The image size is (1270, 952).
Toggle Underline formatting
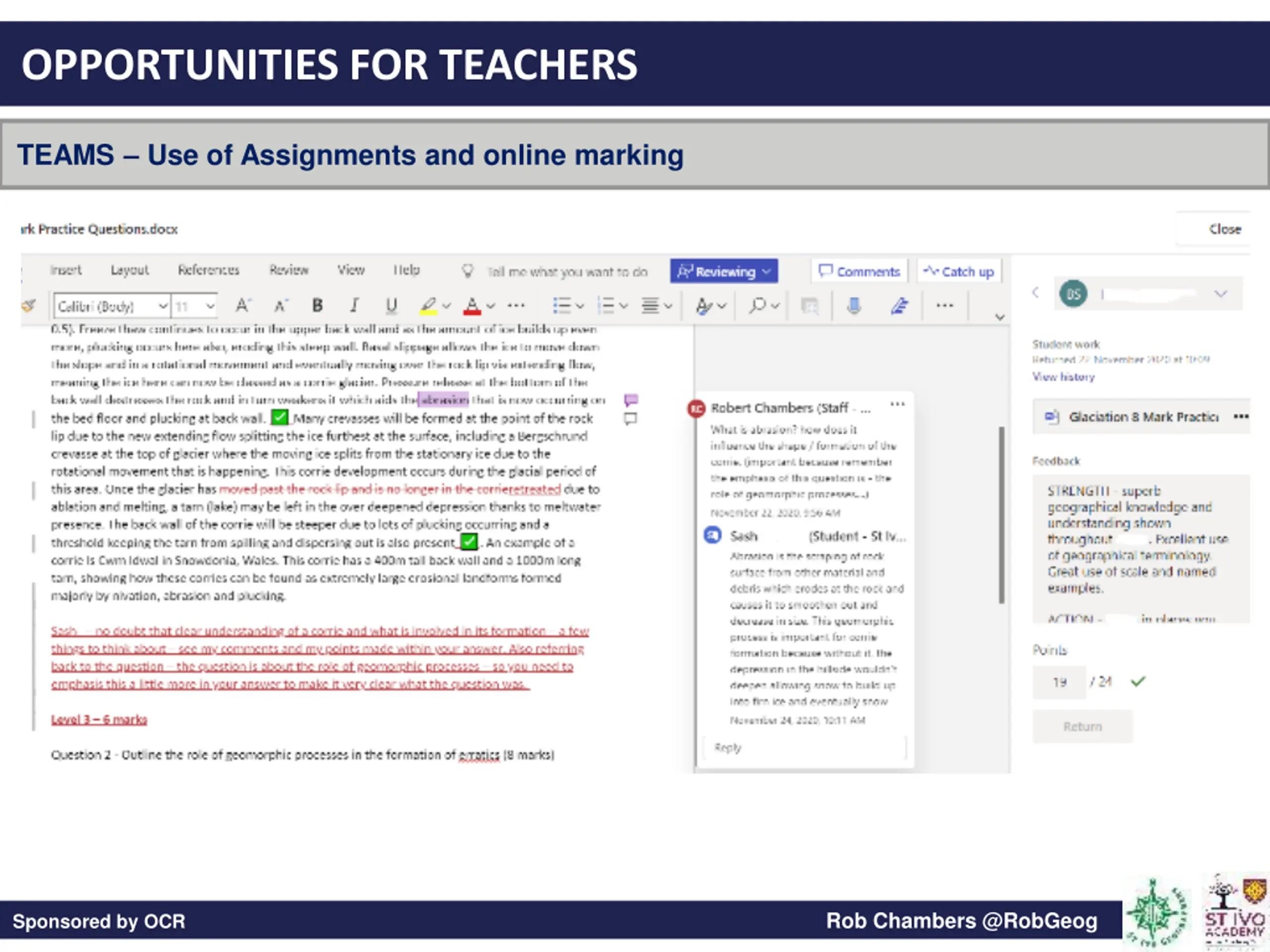click(391, 305)
